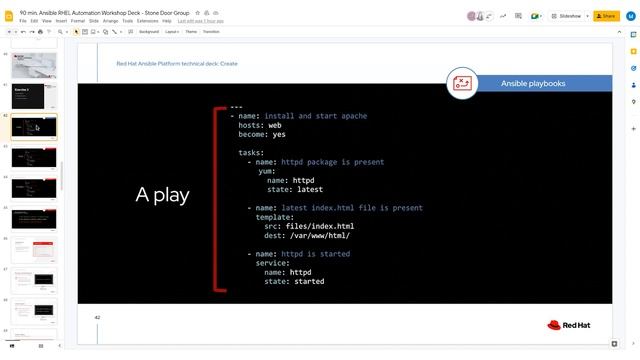The width and height of the screenshot is (640, 360).
Task: Open the Edit menu
Action: click(x=34, y=21)
